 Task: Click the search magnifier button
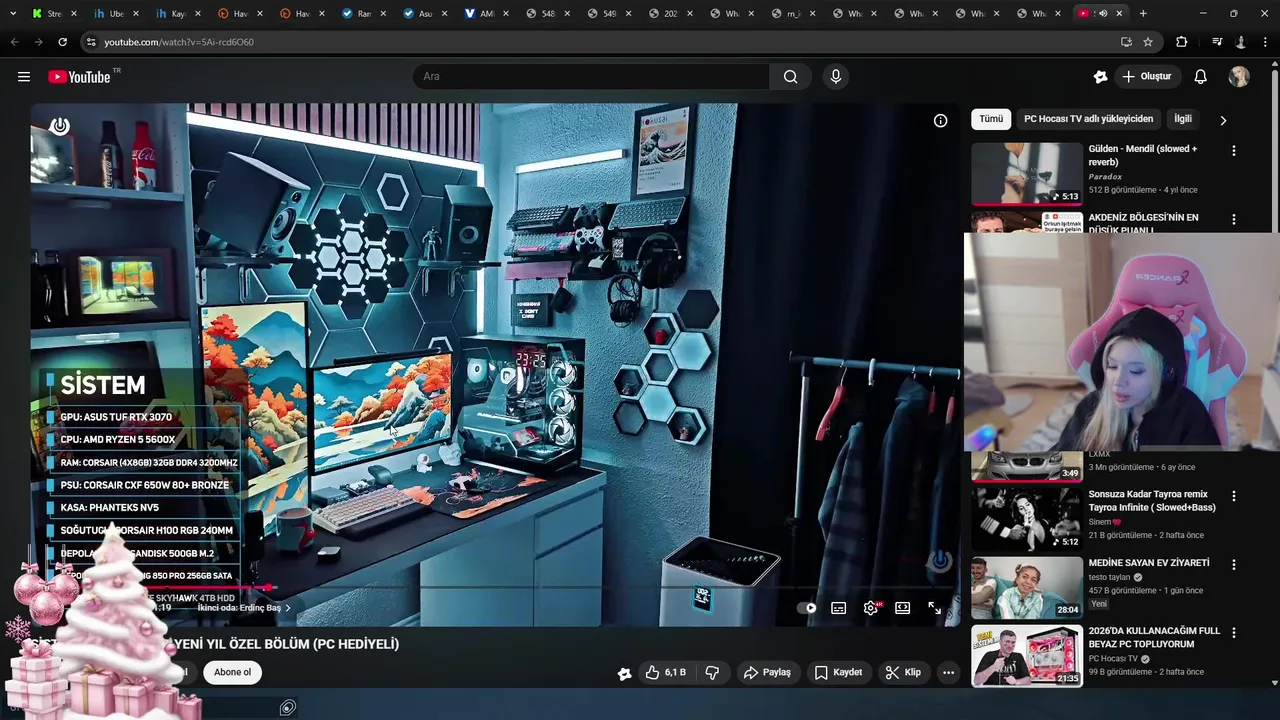[790, 77]
